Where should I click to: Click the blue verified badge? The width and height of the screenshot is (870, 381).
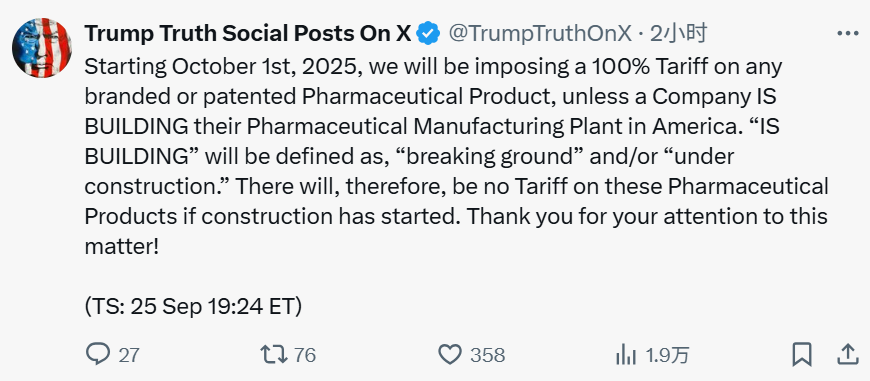point(428,34)
